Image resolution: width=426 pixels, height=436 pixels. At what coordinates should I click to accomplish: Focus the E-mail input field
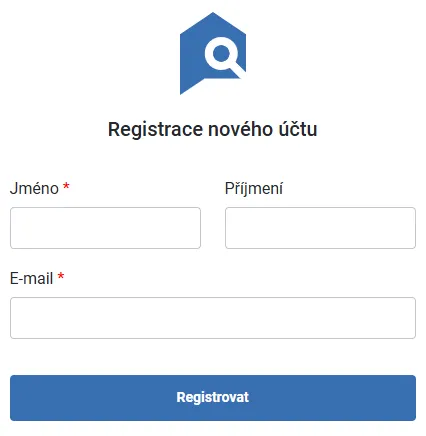point(213,318)
